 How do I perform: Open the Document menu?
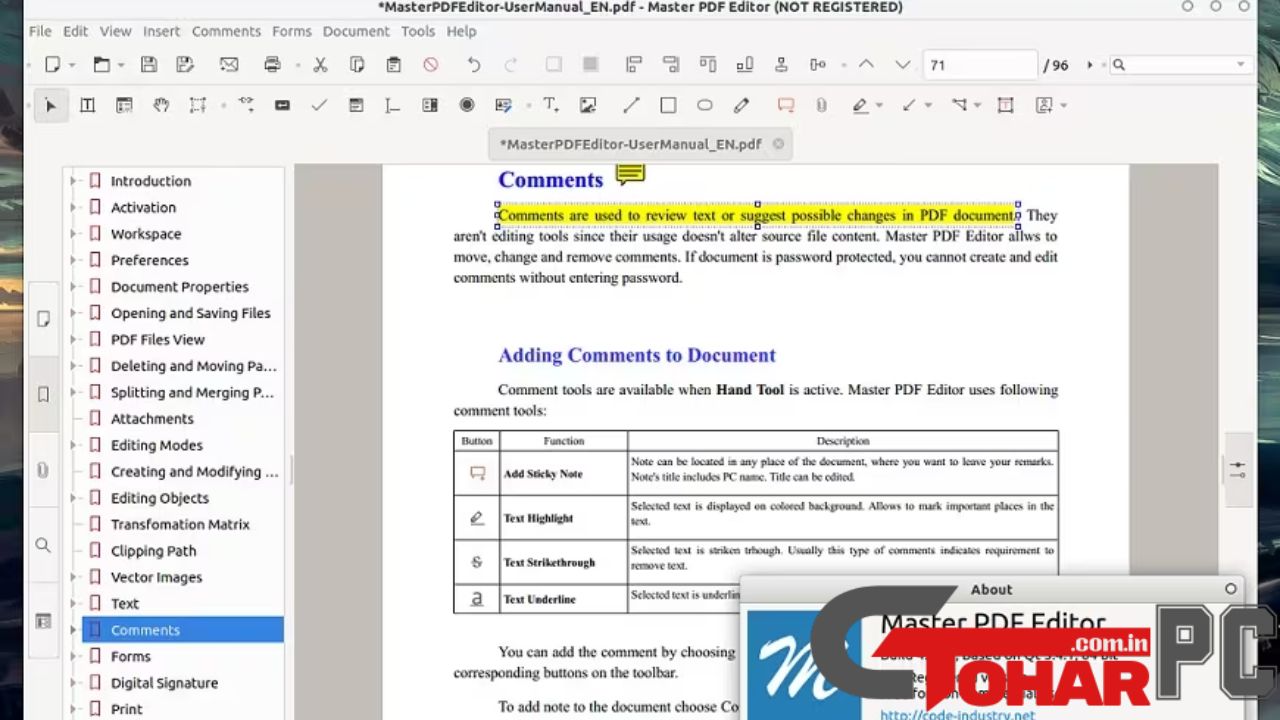[356, 31]
